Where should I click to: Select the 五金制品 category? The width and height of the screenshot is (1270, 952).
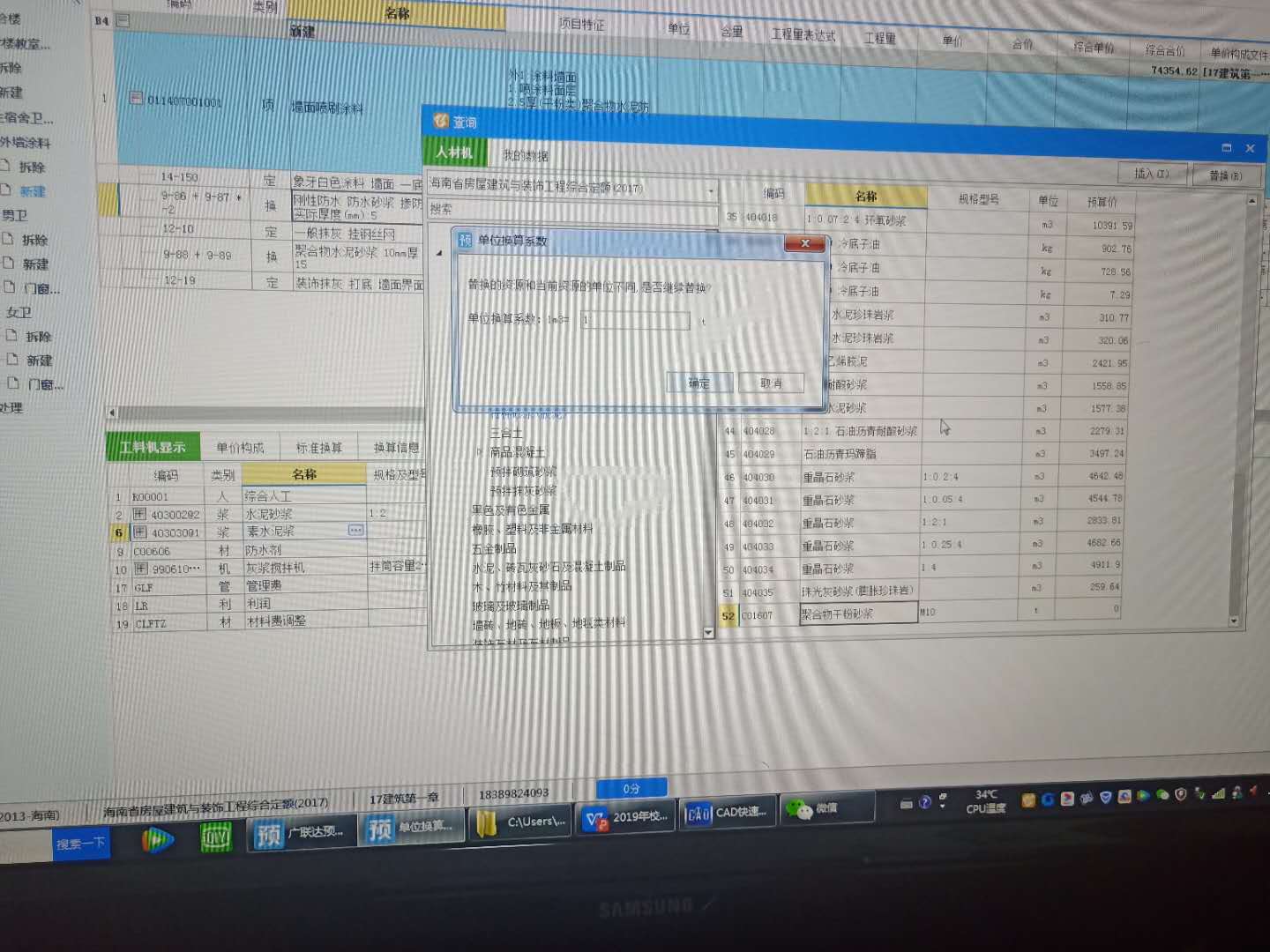494,548
